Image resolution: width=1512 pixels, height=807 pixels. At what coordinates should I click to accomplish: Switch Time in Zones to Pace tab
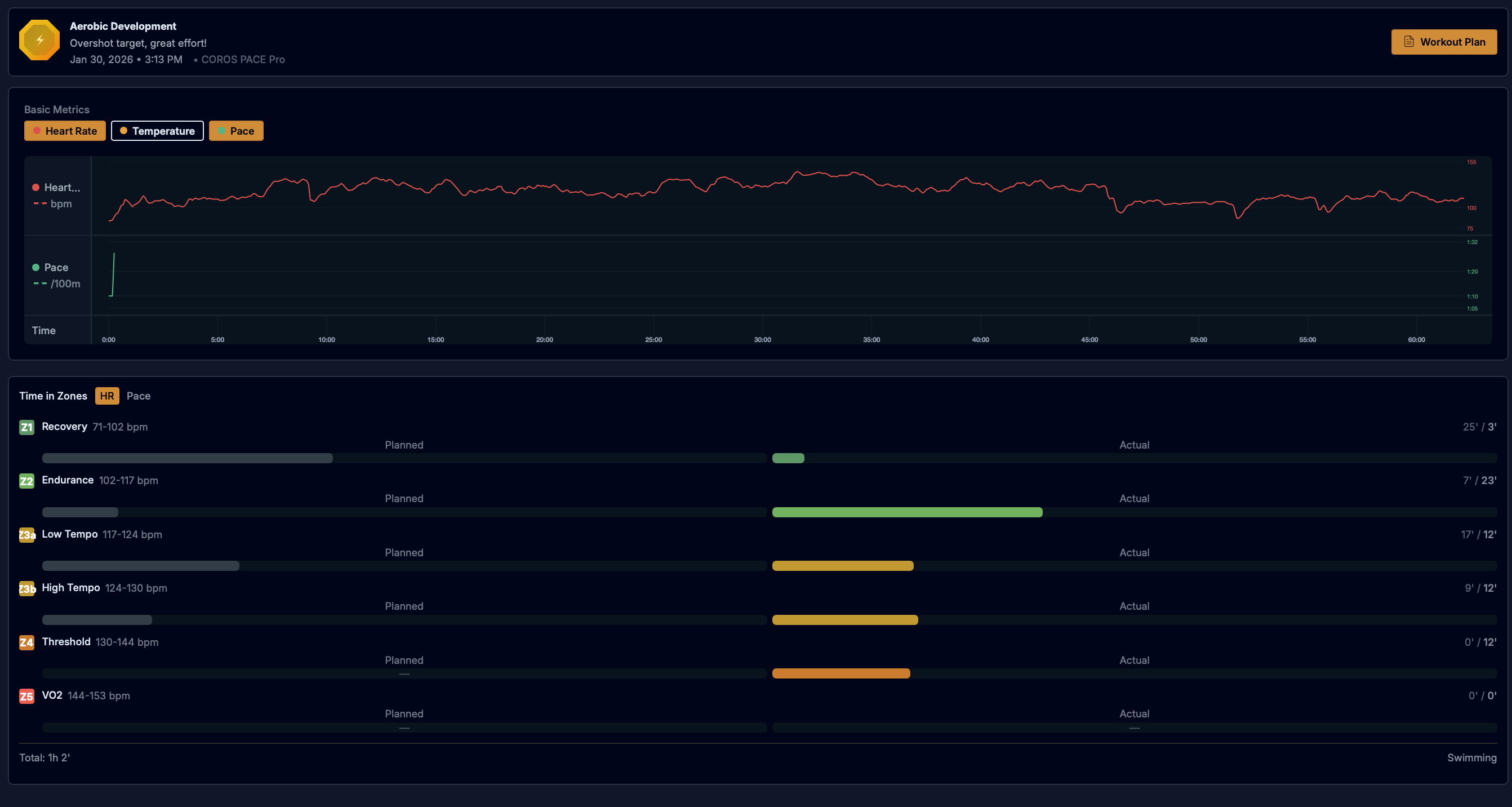139,396
